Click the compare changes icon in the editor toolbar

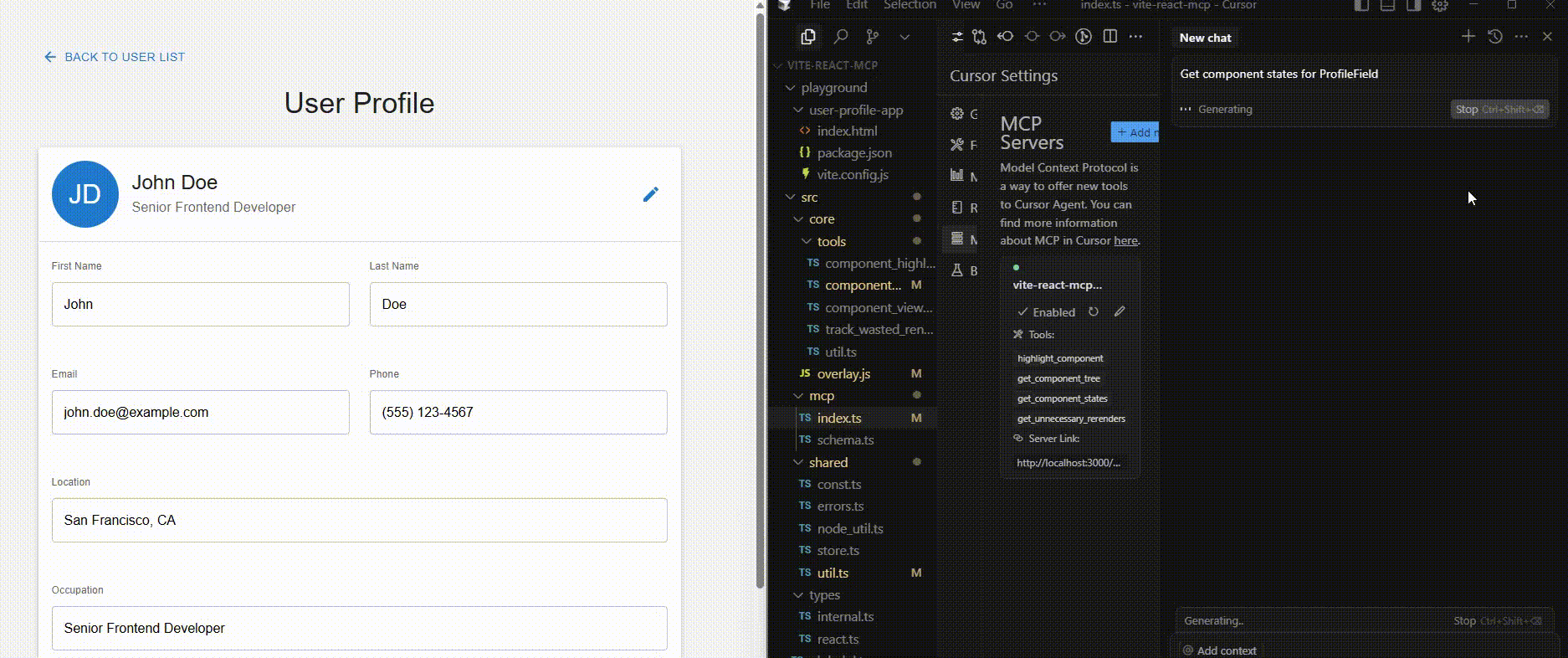pos(980,37)
